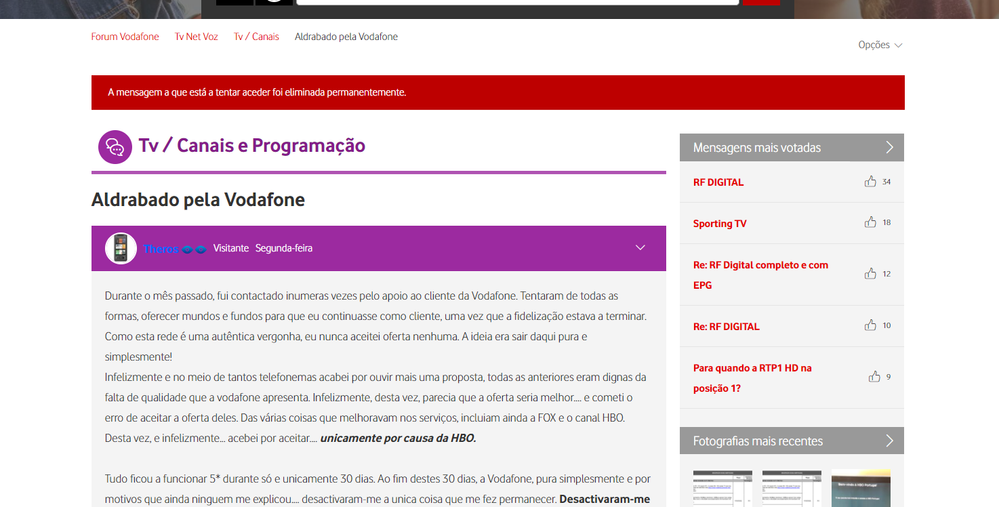Click the thumbs-up icon with 9 votes
The image size is (999, 507).
tap(874, 377)
